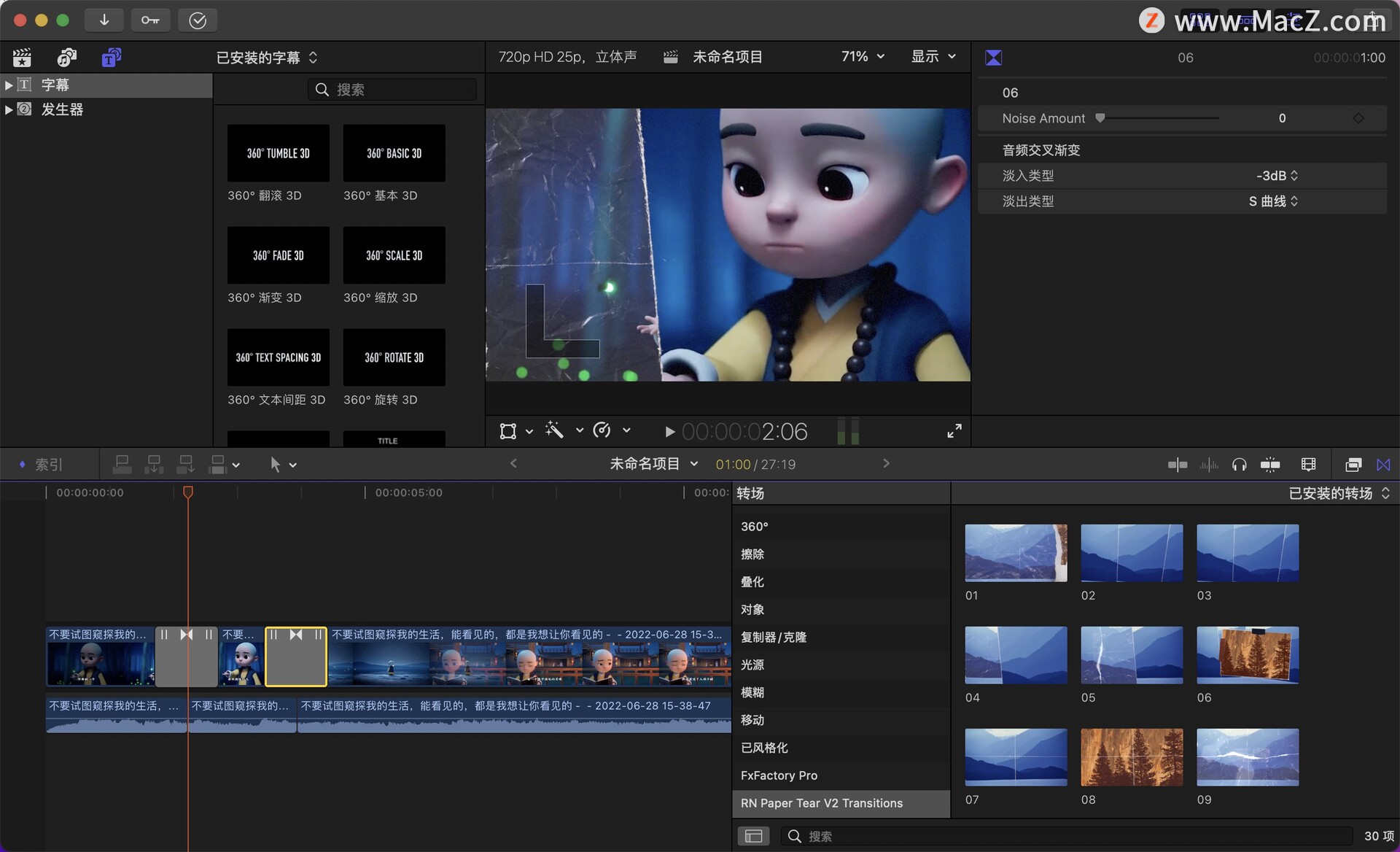The height and width of the screenshot is (852, 1400).
Task: Toggle the transitions browser icon
Action: 1383,465
